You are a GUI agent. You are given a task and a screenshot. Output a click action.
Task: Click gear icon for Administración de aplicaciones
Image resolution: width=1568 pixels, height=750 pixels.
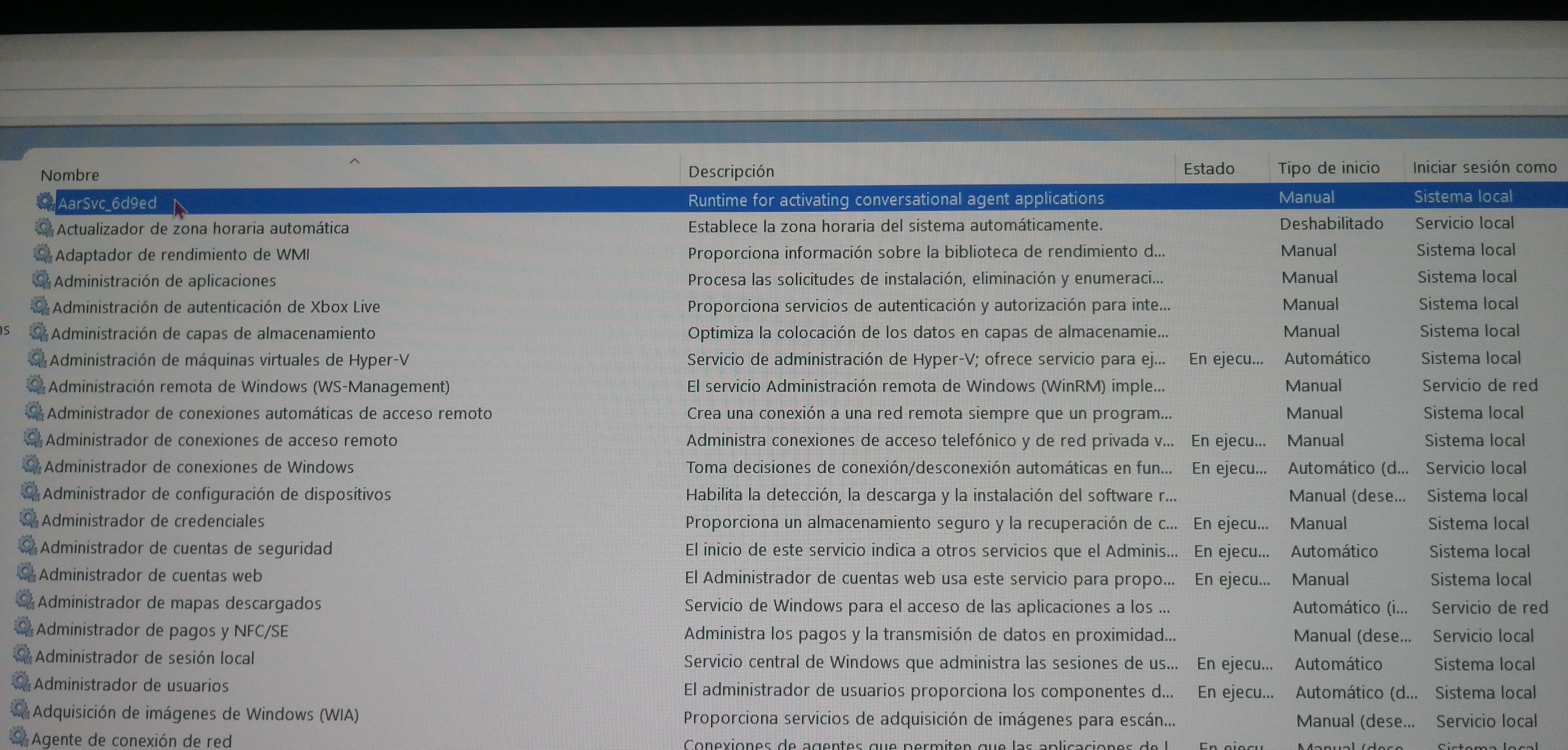(x=41, y=280)
